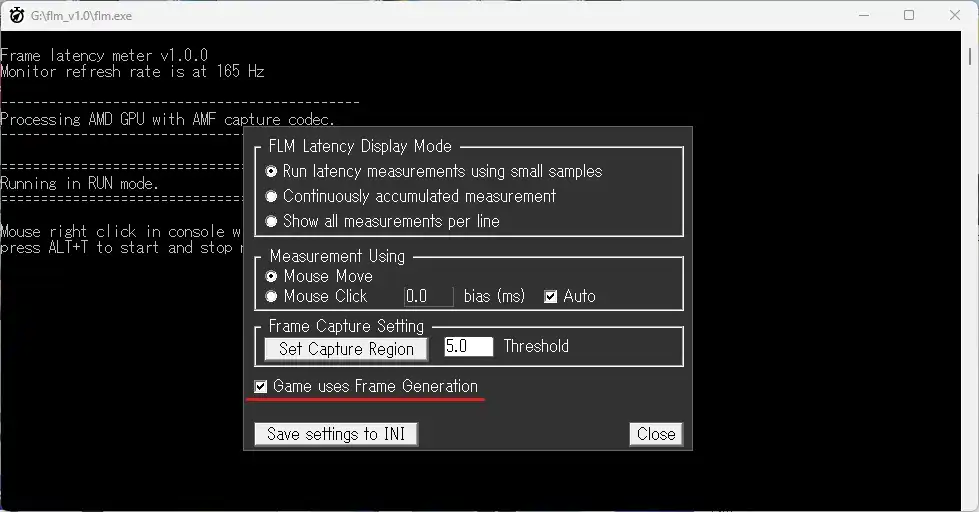The image size is (979, 512).
Task: Dismiss the settings dialog with Close button
Action: pos(655,434)
